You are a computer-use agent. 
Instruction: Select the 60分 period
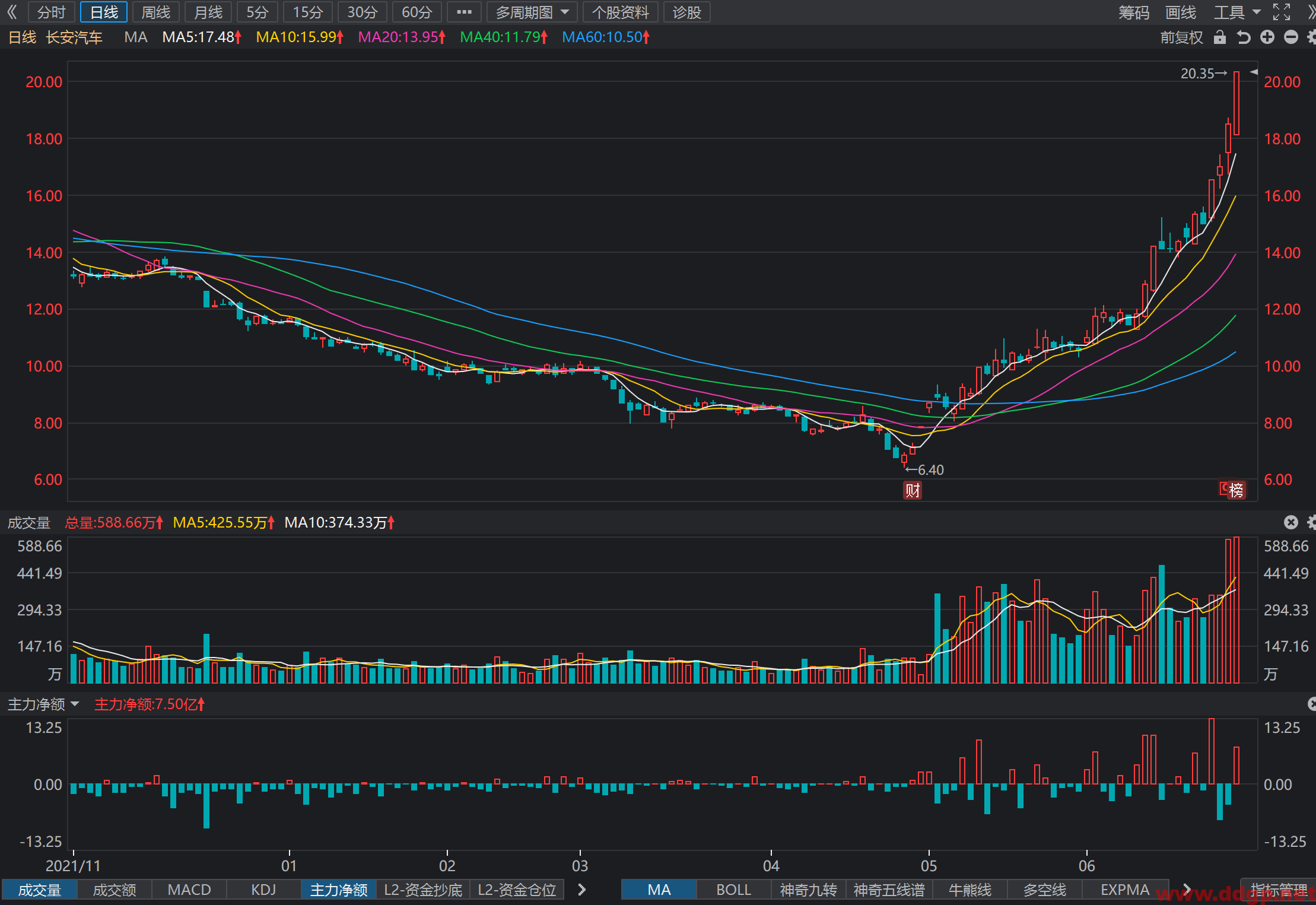[417, 12]
